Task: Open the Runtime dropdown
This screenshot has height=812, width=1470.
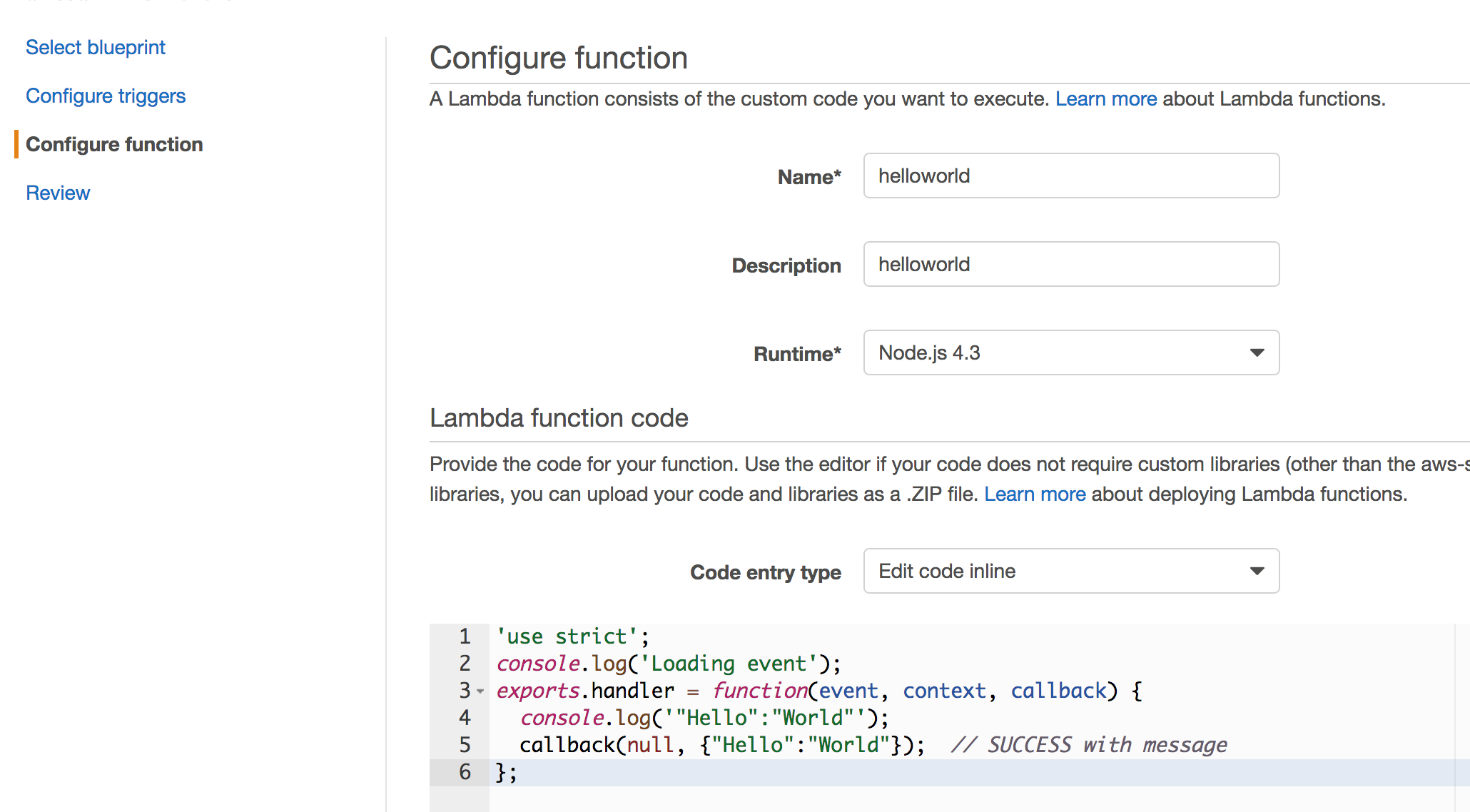Action: (1056, 352)
